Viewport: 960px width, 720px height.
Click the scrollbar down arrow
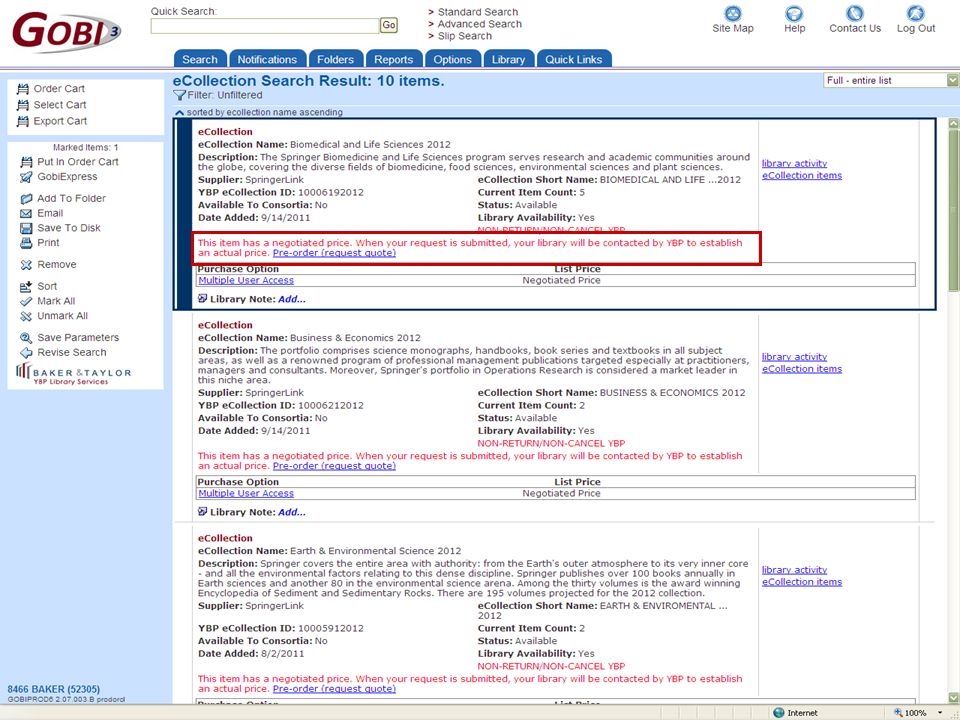click(953, 697)
